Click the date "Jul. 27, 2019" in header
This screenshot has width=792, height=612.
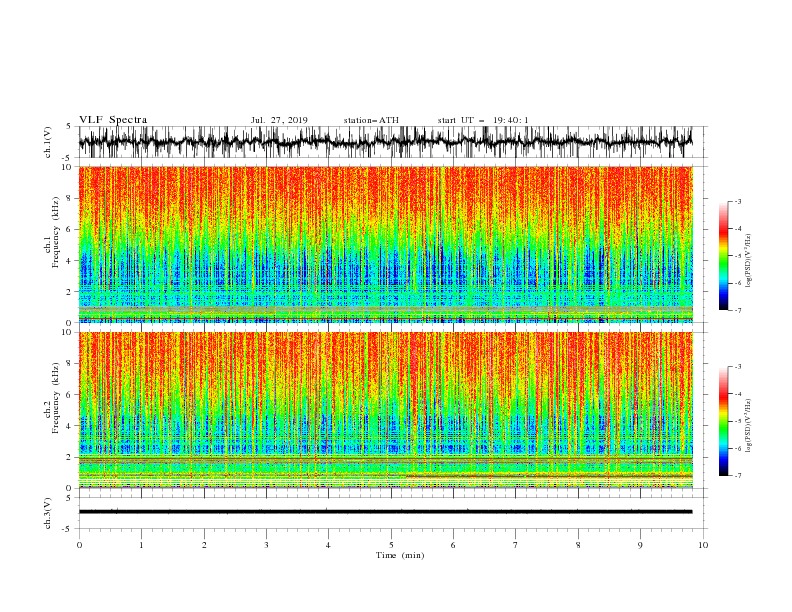[279, 120]
